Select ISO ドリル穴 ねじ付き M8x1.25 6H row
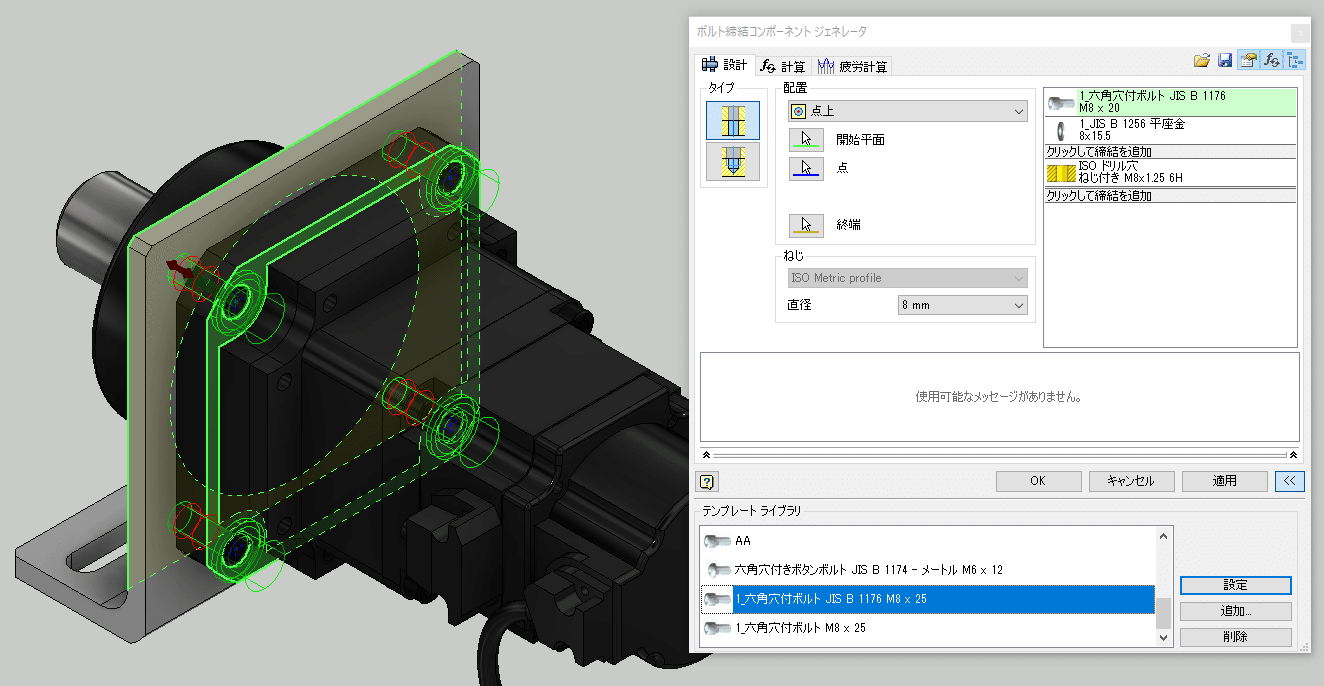 click(1170, 172)
